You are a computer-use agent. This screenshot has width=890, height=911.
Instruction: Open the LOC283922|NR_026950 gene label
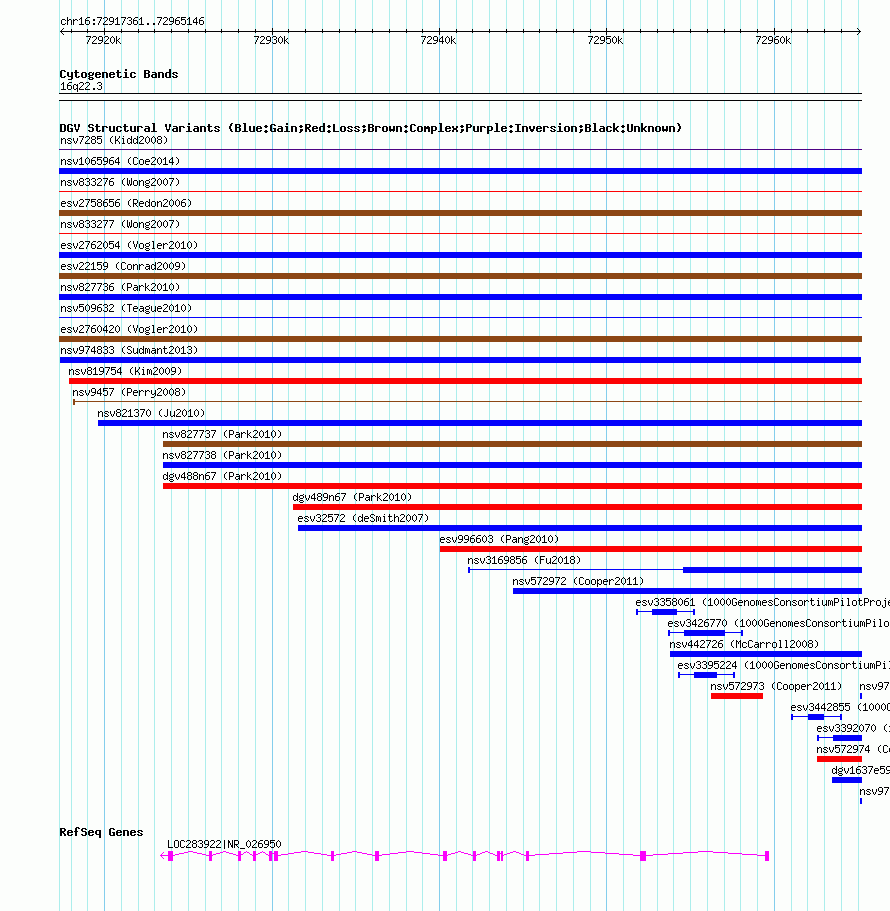point(224,844)
